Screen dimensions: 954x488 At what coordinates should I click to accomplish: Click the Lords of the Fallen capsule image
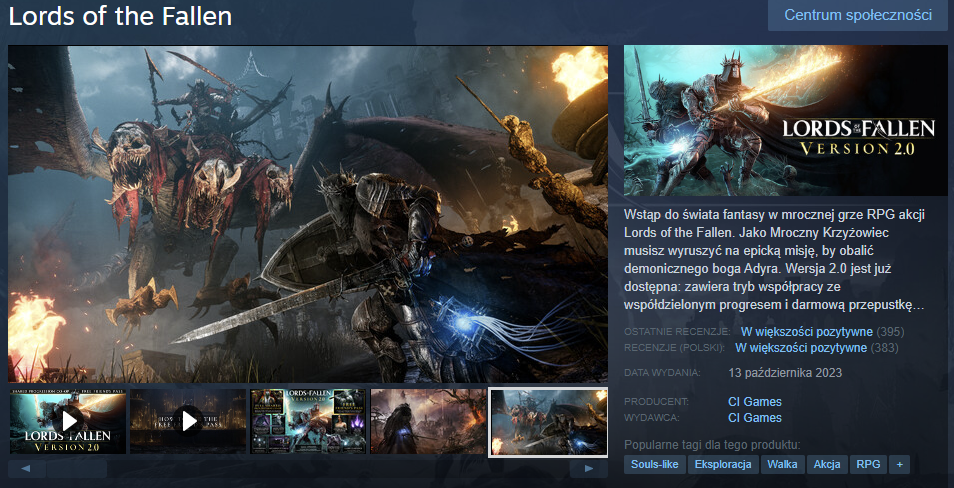785,120
